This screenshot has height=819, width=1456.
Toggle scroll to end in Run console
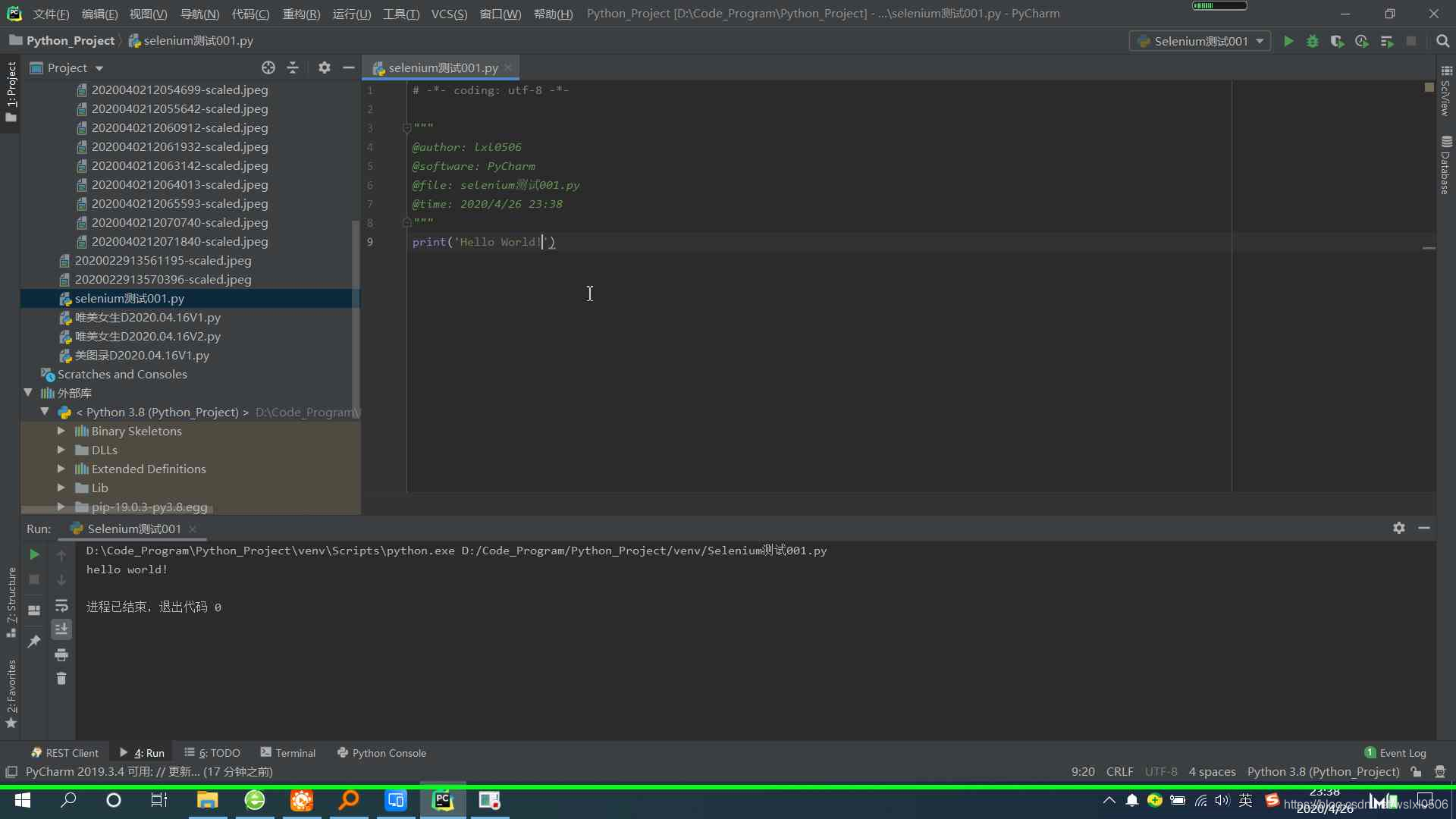coord(61,629)
